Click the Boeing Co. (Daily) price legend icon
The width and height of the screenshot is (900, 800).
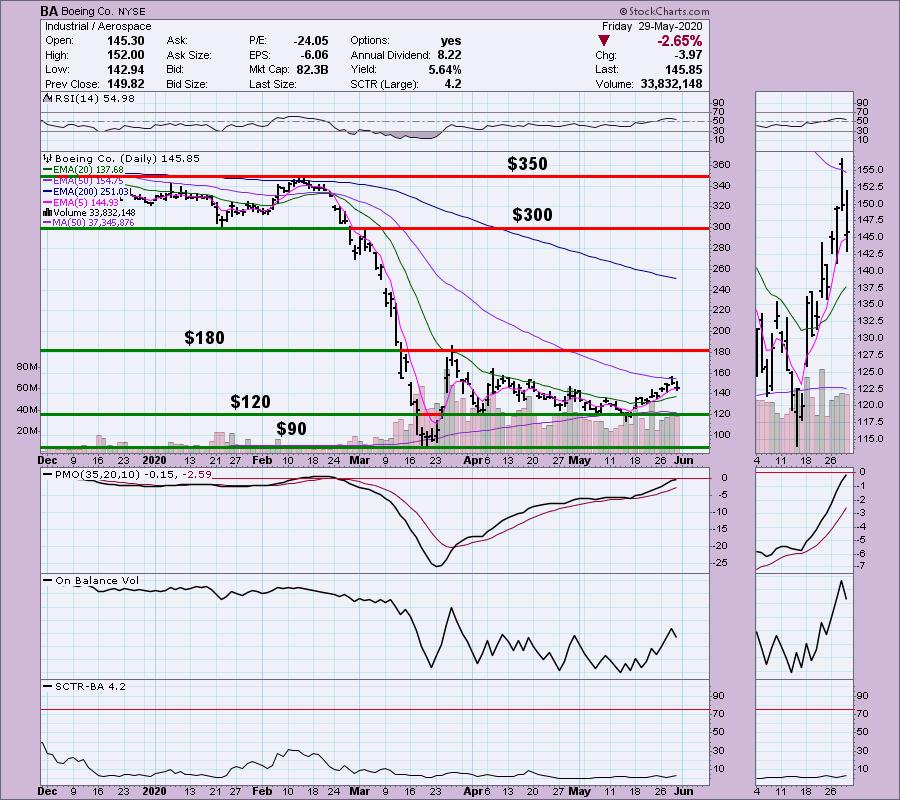(45, 158)
